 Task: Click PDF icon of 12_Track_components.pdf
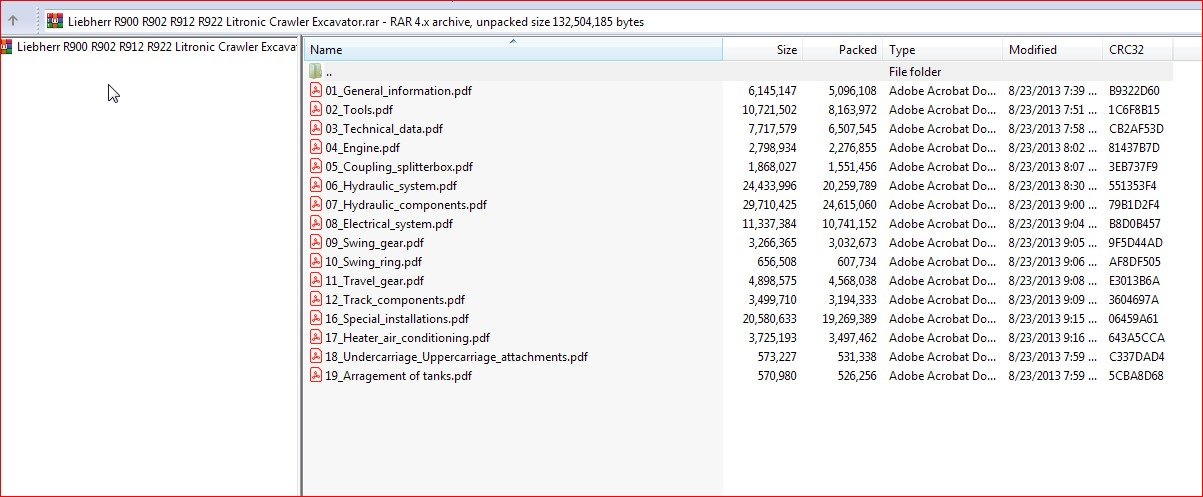click(316, 300)
